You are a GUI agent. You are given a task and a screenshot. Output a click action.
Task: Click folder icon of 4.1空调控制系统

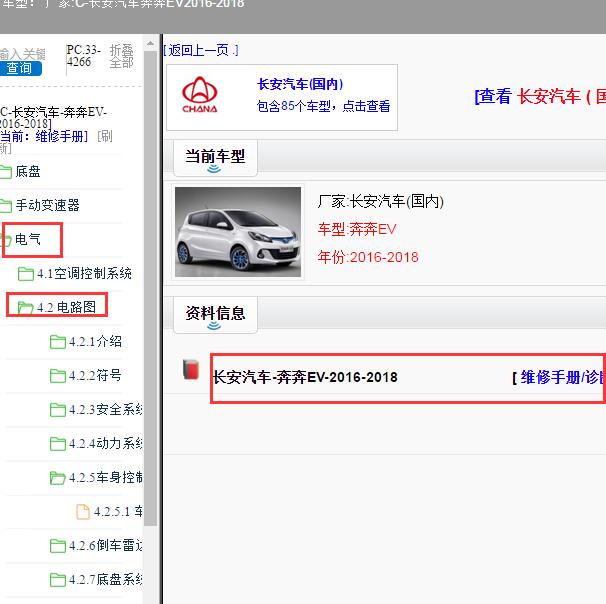tap(26, 274)
